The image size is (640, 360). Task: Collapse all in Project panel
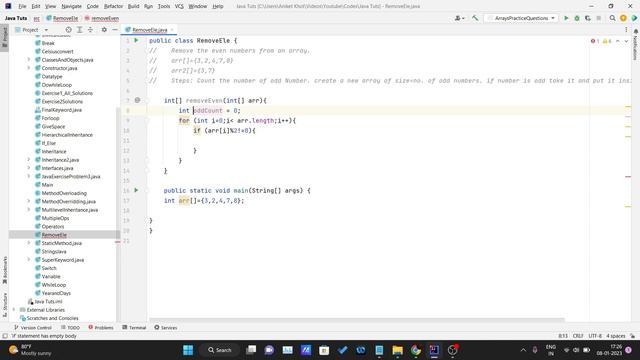(x=91, y=30)
